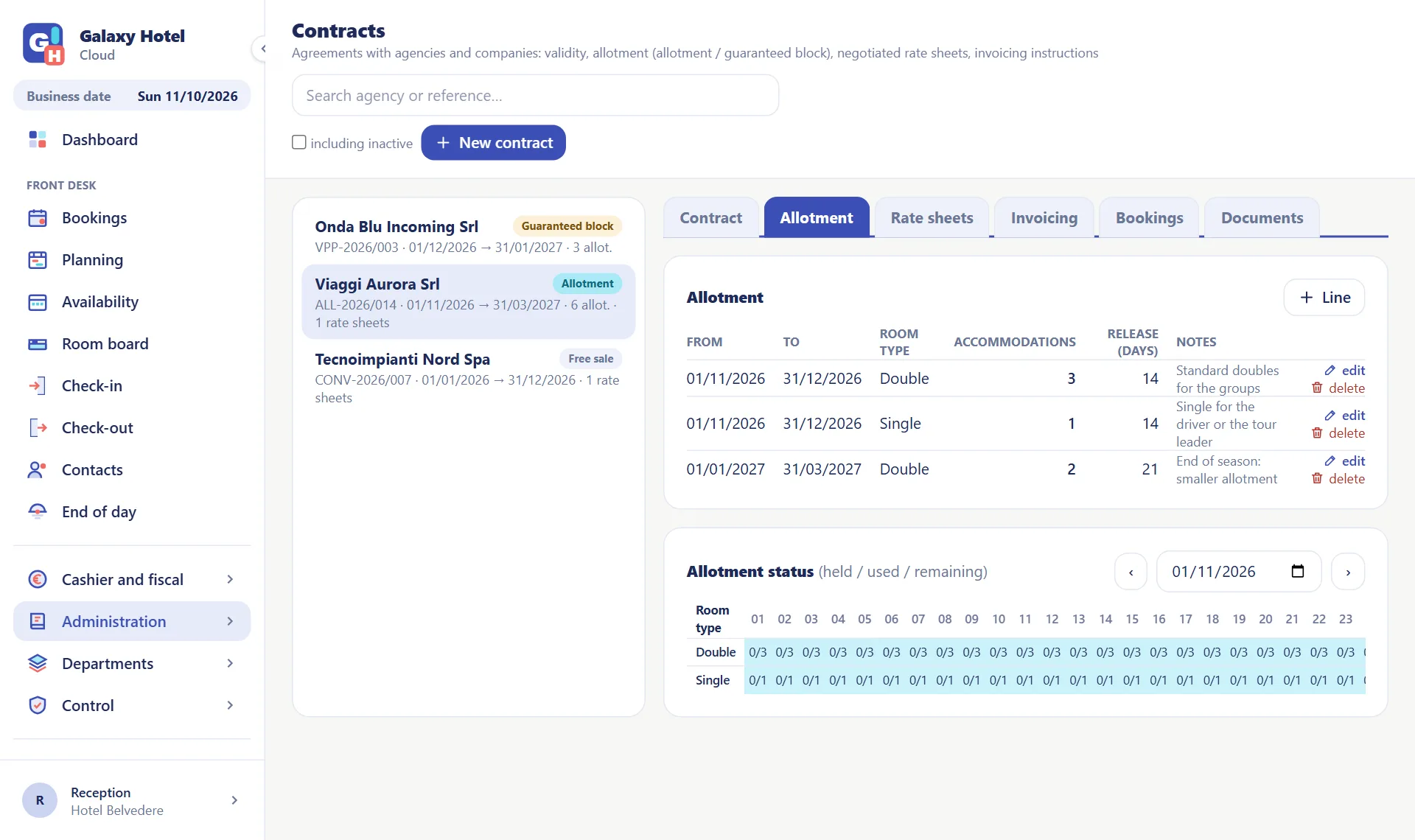This screenshot has height=840, width=1415.
Task: Click the Reception user avatar
Action: [40, 800]
